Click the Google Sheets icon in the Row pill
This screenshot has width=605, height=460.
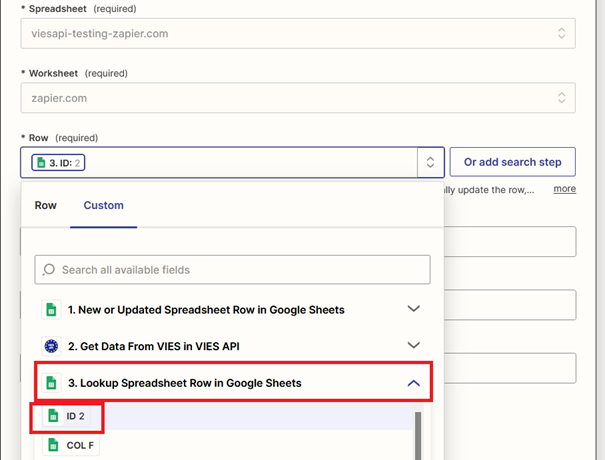[41, 162]
